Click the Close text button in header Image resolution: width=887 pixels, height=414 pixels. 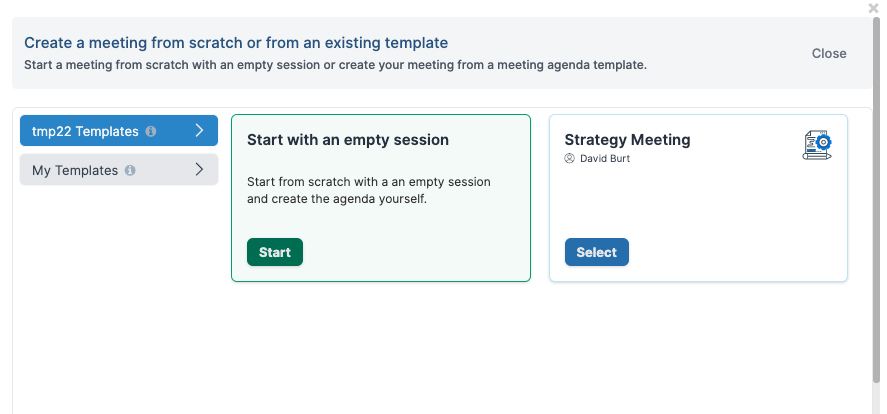[829, 53]
